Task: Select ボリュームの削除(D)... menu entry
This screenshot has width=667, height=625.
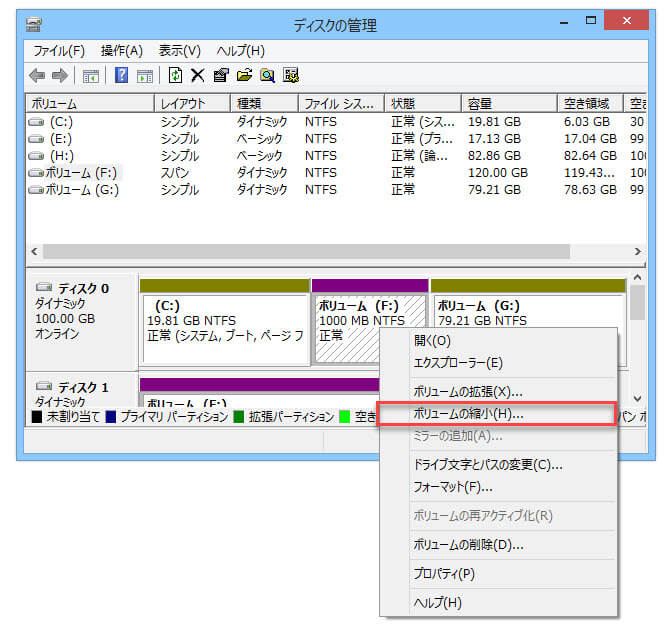Action: (468, 545)
